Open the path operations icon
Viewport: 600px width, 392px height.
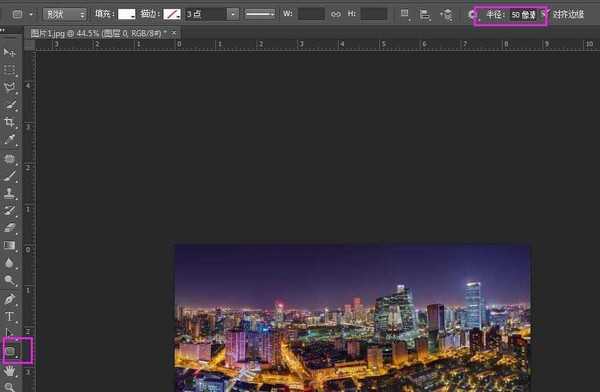click(x=404, y=15)
